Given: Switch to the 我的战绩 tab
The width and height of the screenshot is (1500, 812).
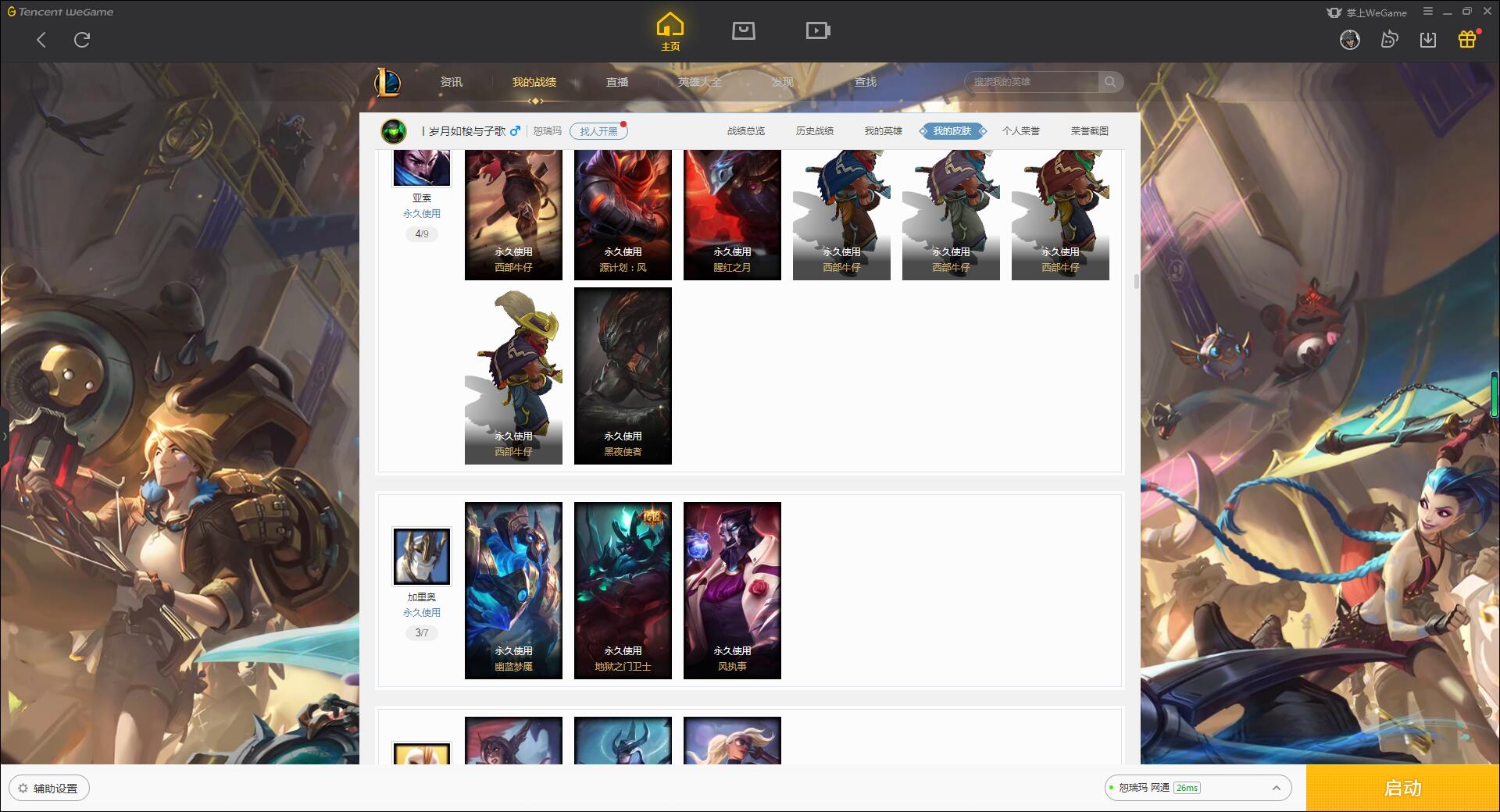Looking at the screenshot, I should click(534, 82).
